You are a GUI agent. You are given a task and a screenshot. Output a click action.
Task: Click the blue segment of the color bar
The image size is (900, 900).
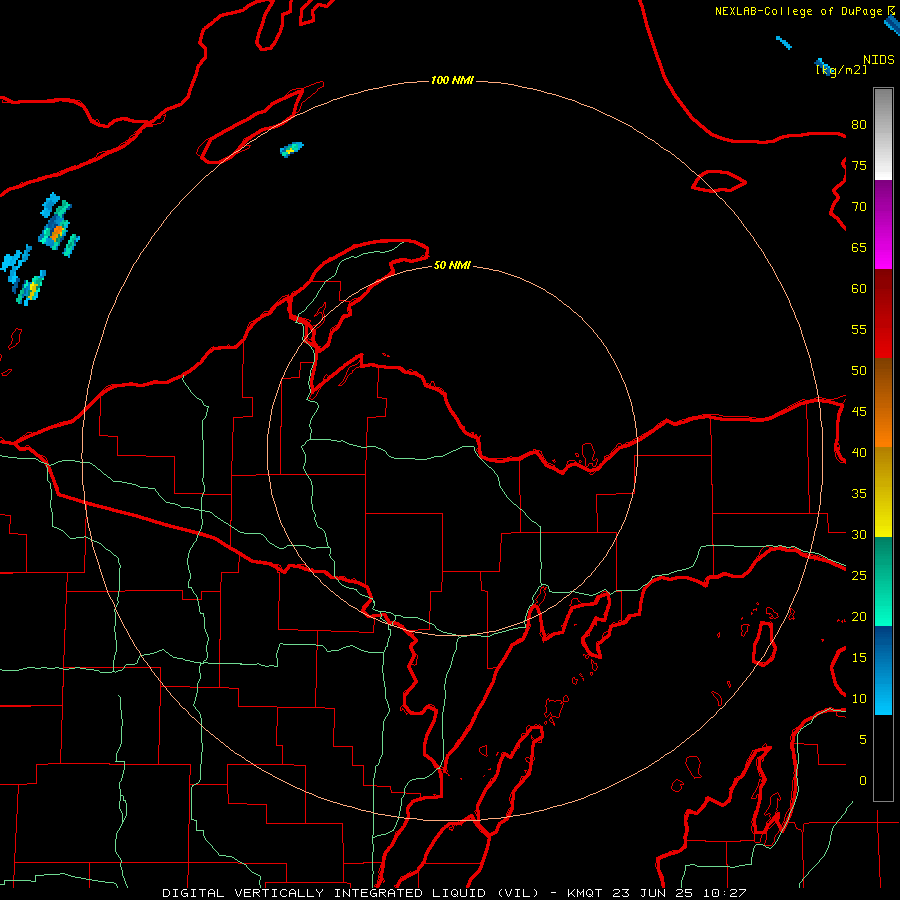point(883,670)
